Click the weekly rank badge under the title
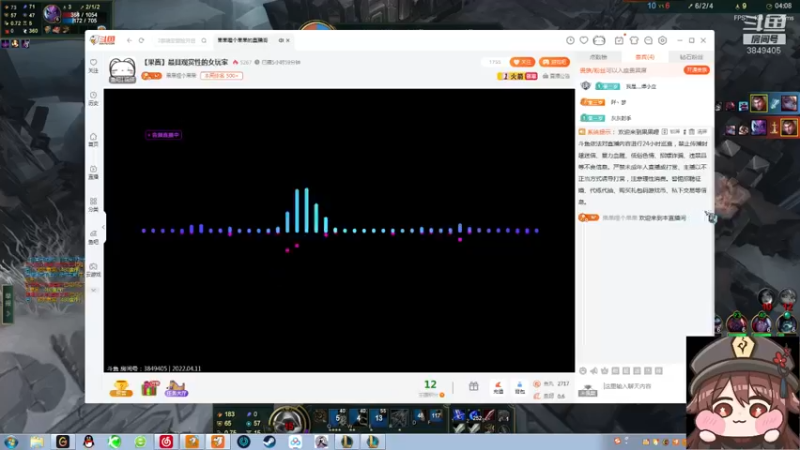Screen dimensions: 800x450 coord(221,76)
